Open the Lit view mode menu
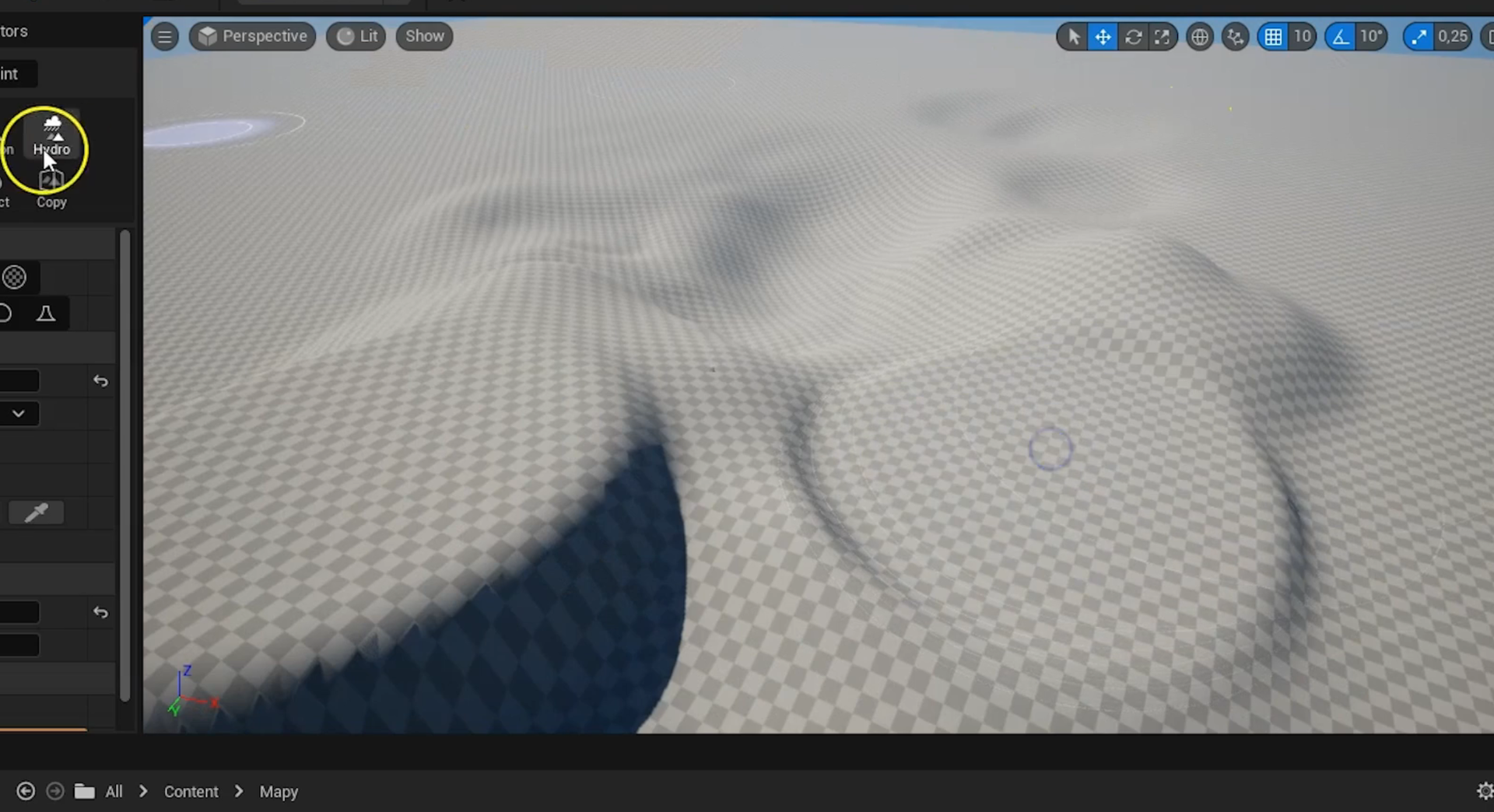1494x812 pixels. (356, 36)
